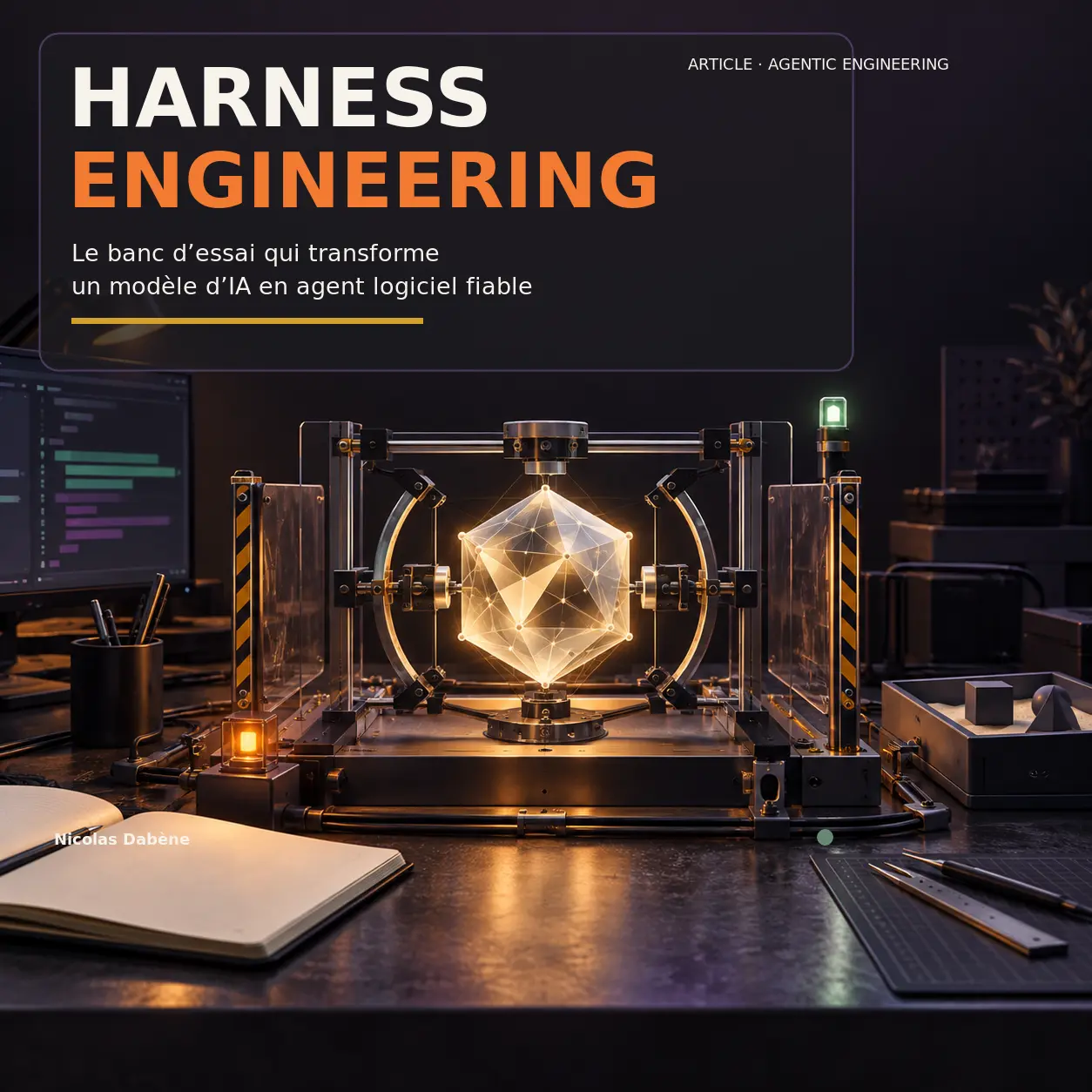The height and width of the screenshot is (1092, 1092).
Task: Click the large orange "ENGINEERING" heading
Action: click(365, 180)
